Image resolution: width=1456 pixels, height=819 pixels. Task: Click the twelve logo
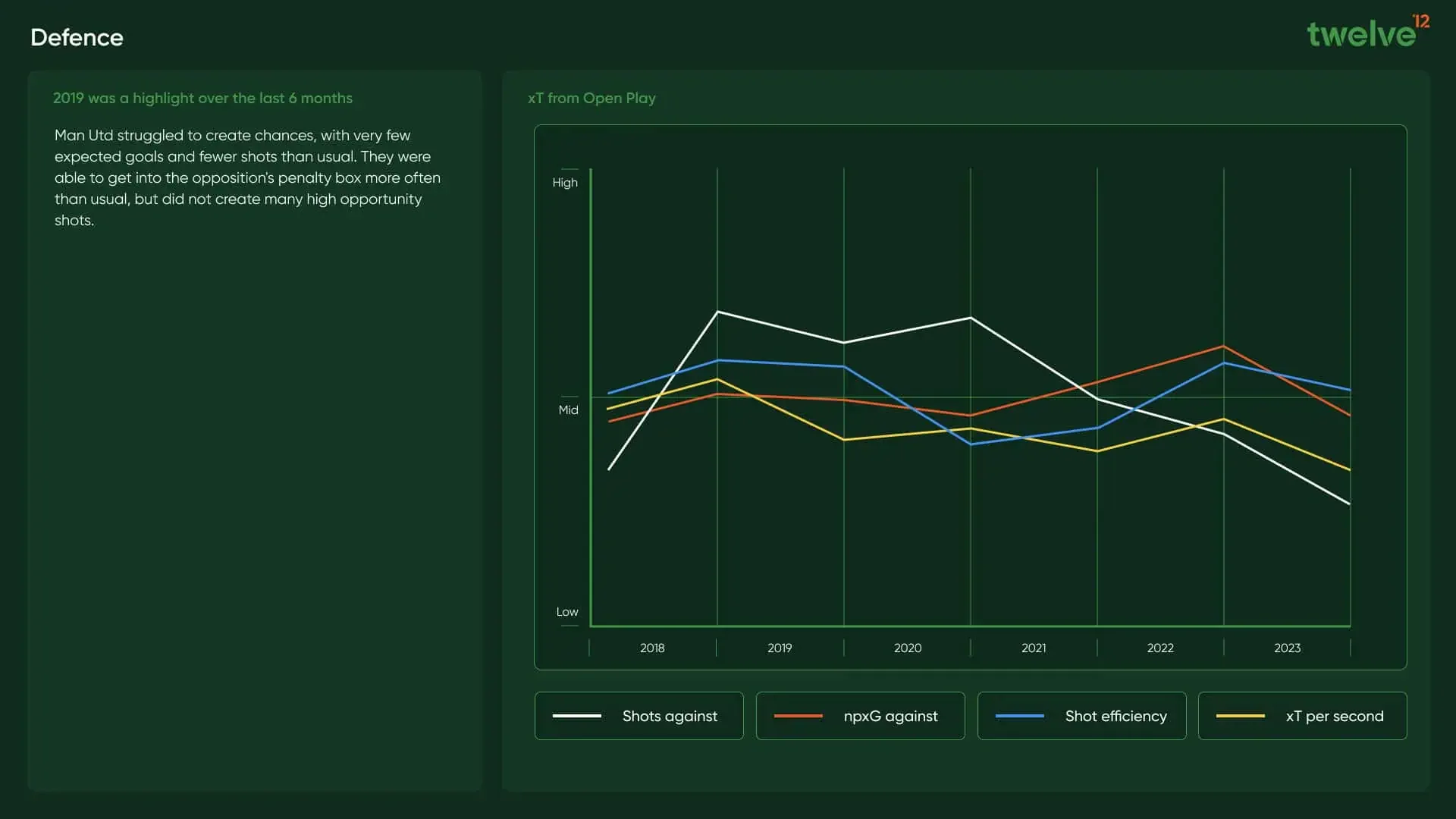(x=1367, y=33)
